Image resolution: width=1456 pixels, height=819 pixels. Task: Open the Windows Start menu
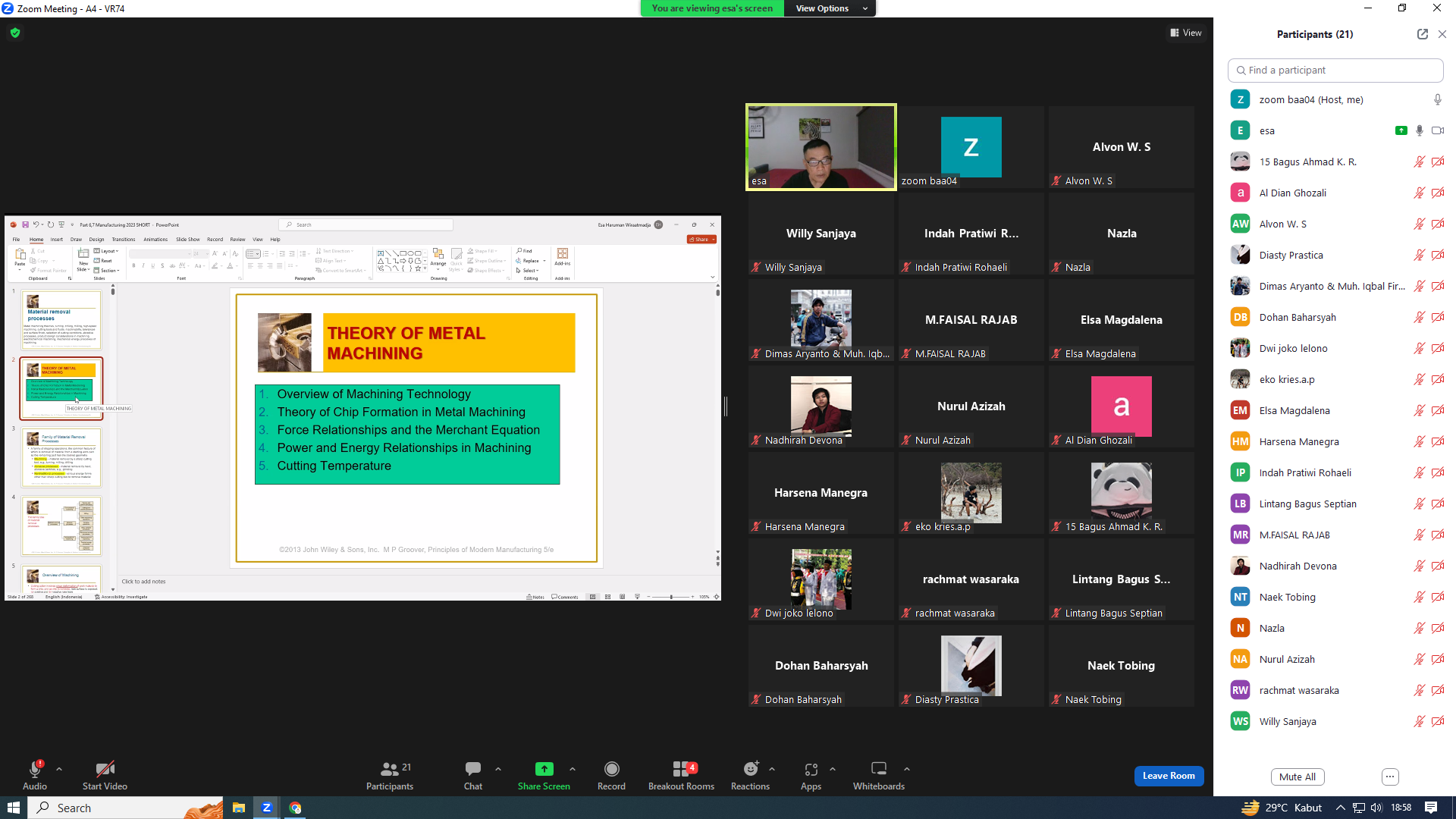click(13, 808)
